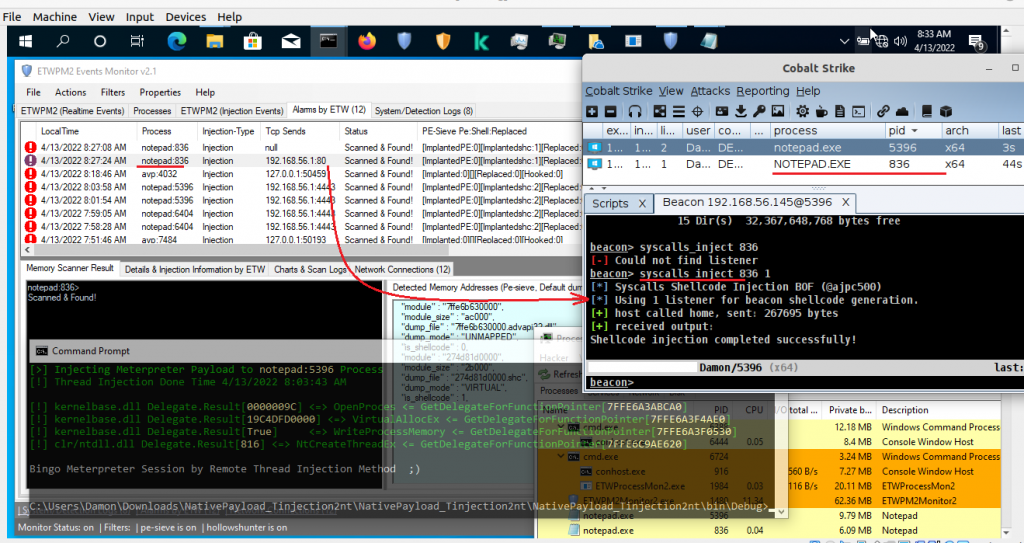The height and width of the screenshot is (543, 1024).
Task: Open the Attacks menu in Cobalt Strike
Action: (710, 91)
